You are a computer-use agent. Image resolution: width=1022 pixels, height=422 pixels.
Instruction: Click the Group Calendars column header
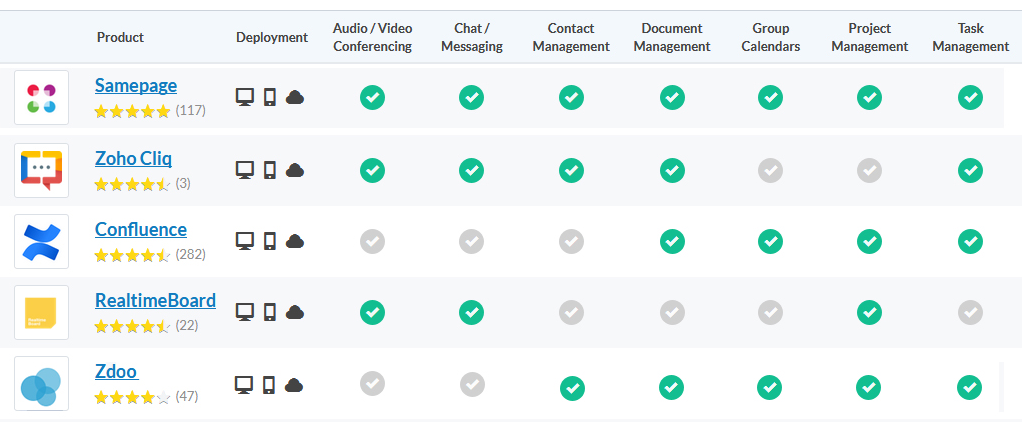[771, 37]
